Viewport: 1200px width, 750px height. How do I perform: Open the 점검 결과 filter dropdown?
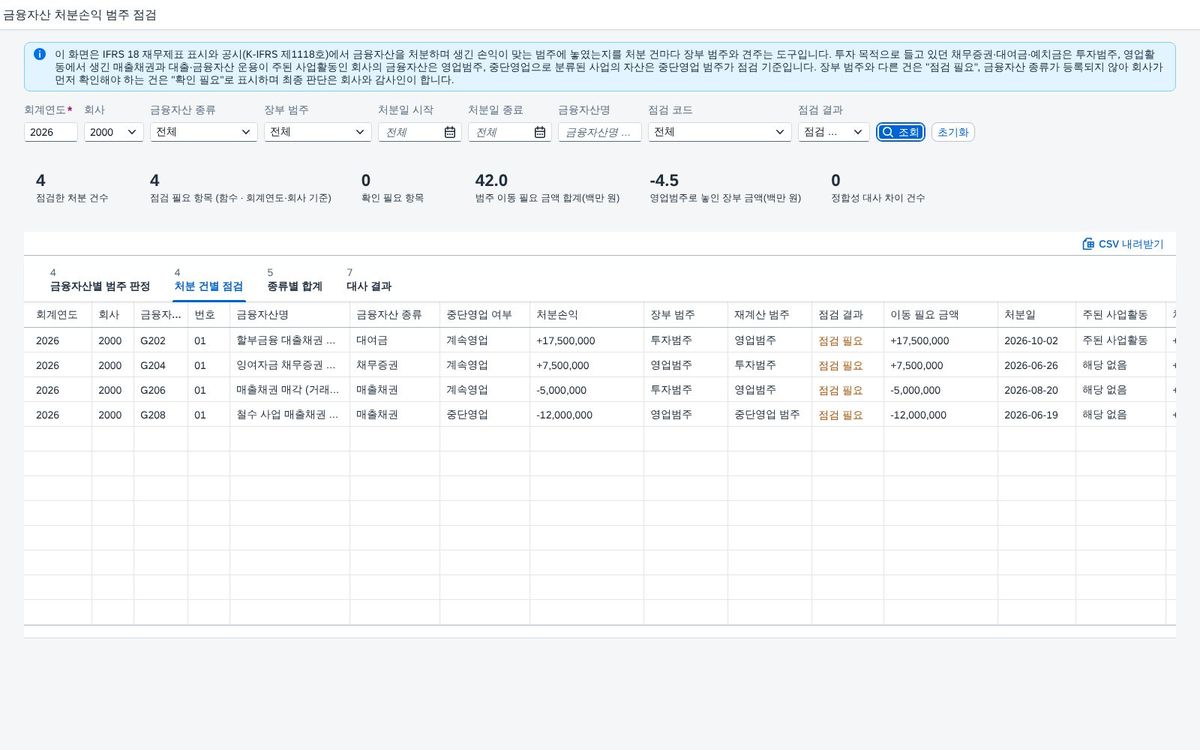pyautogui.click(x=833, y=132)
